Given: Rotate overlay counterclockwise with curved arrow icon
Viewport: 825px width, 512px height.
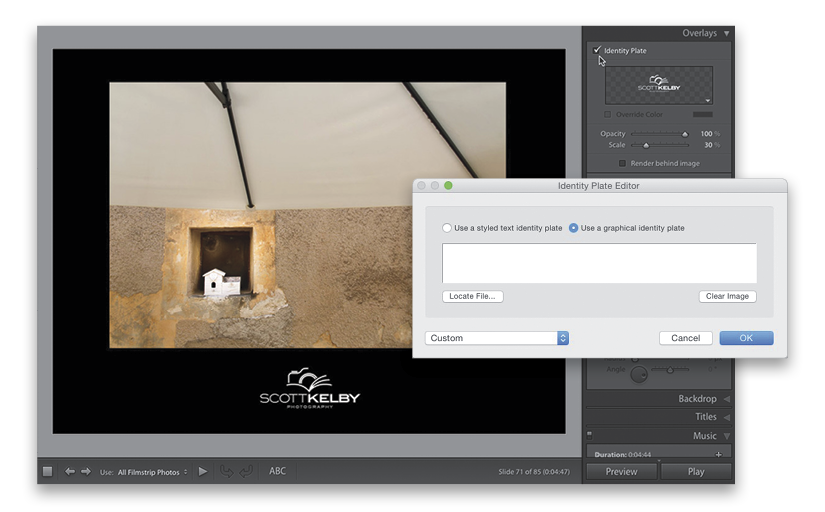Looking at the screenshot, I should 226,471.
